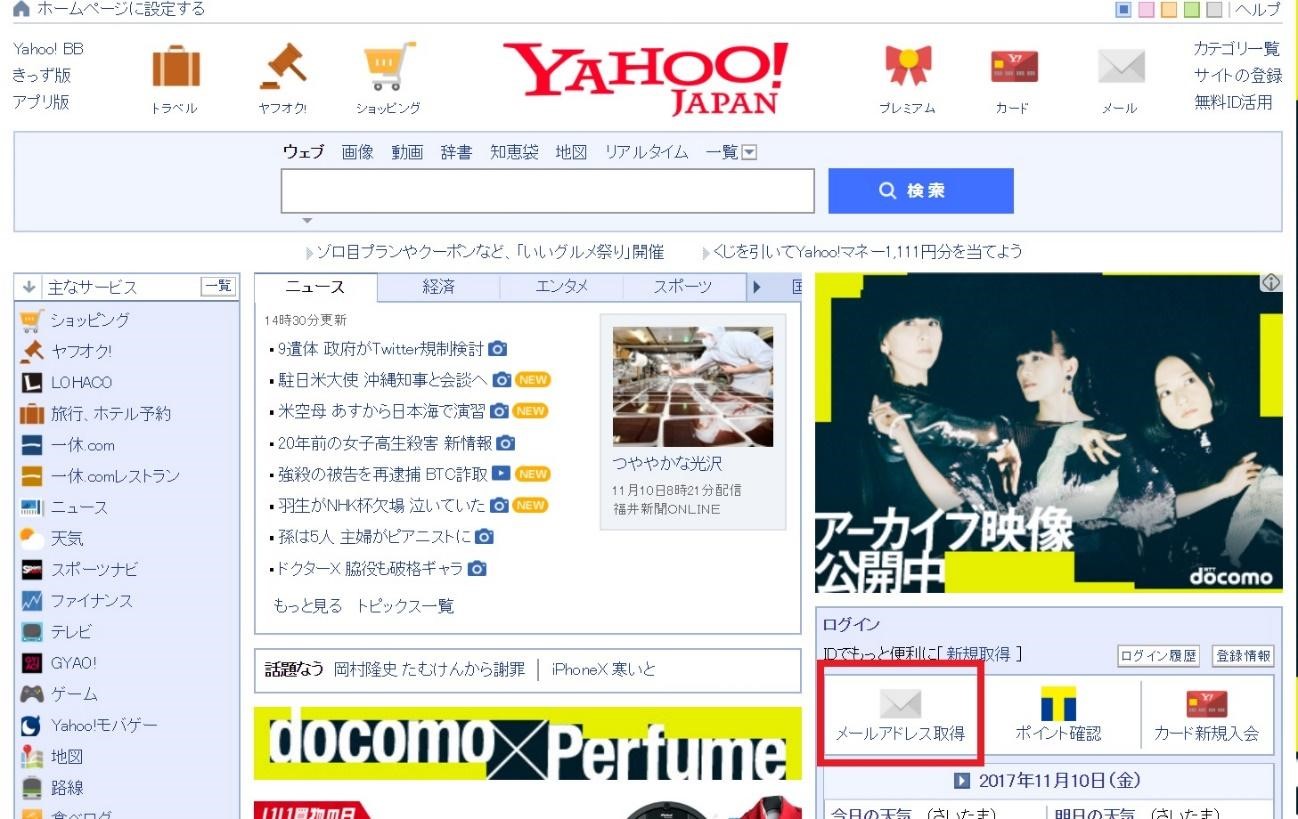1298x819 pixels.
Task: Click the 天気 weather sidebar icon
Action: pos(32,538)
